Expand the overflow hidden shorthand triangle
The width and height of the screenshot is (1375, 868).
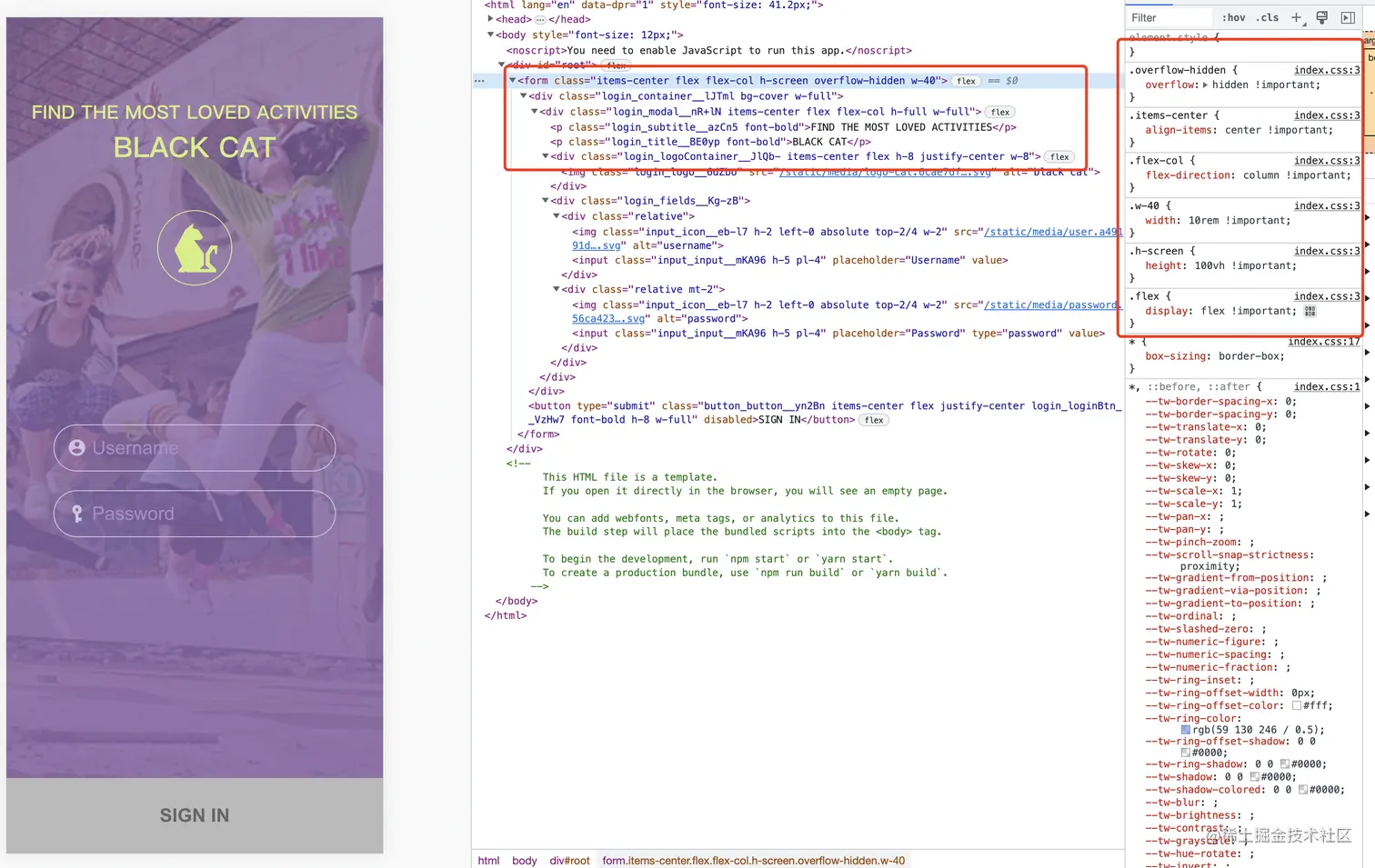click(x=1205, y=85)
